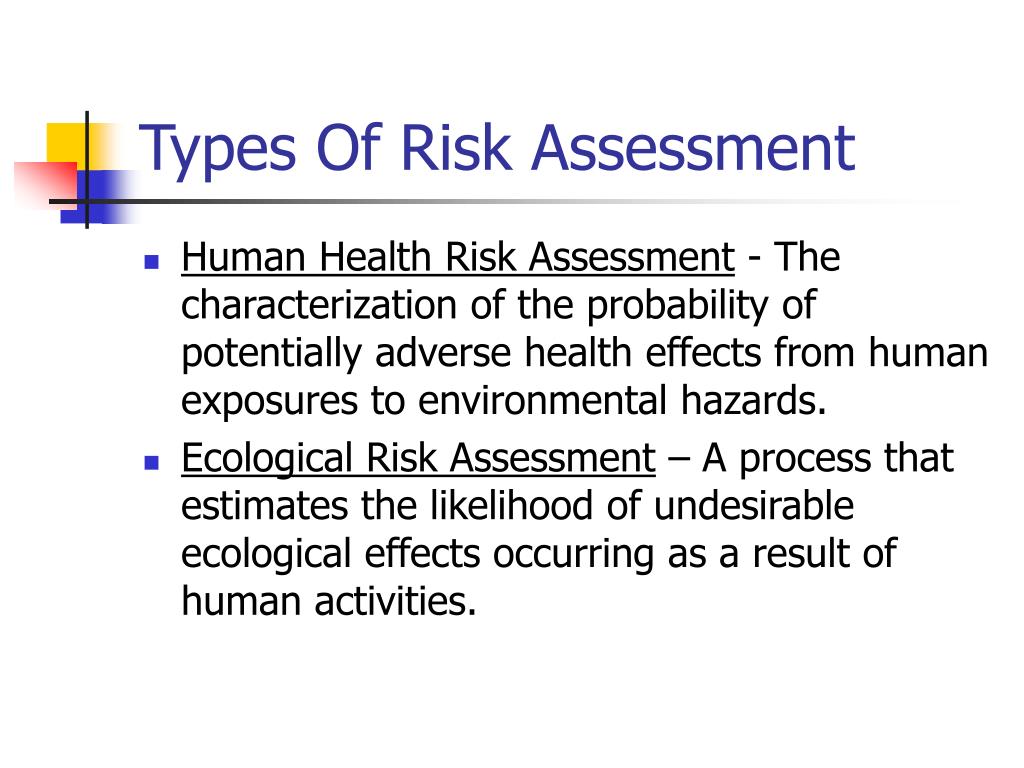Click the word Assessment in the title
Viewport: 1024px width, 768px height.
(x=693, y=149)
